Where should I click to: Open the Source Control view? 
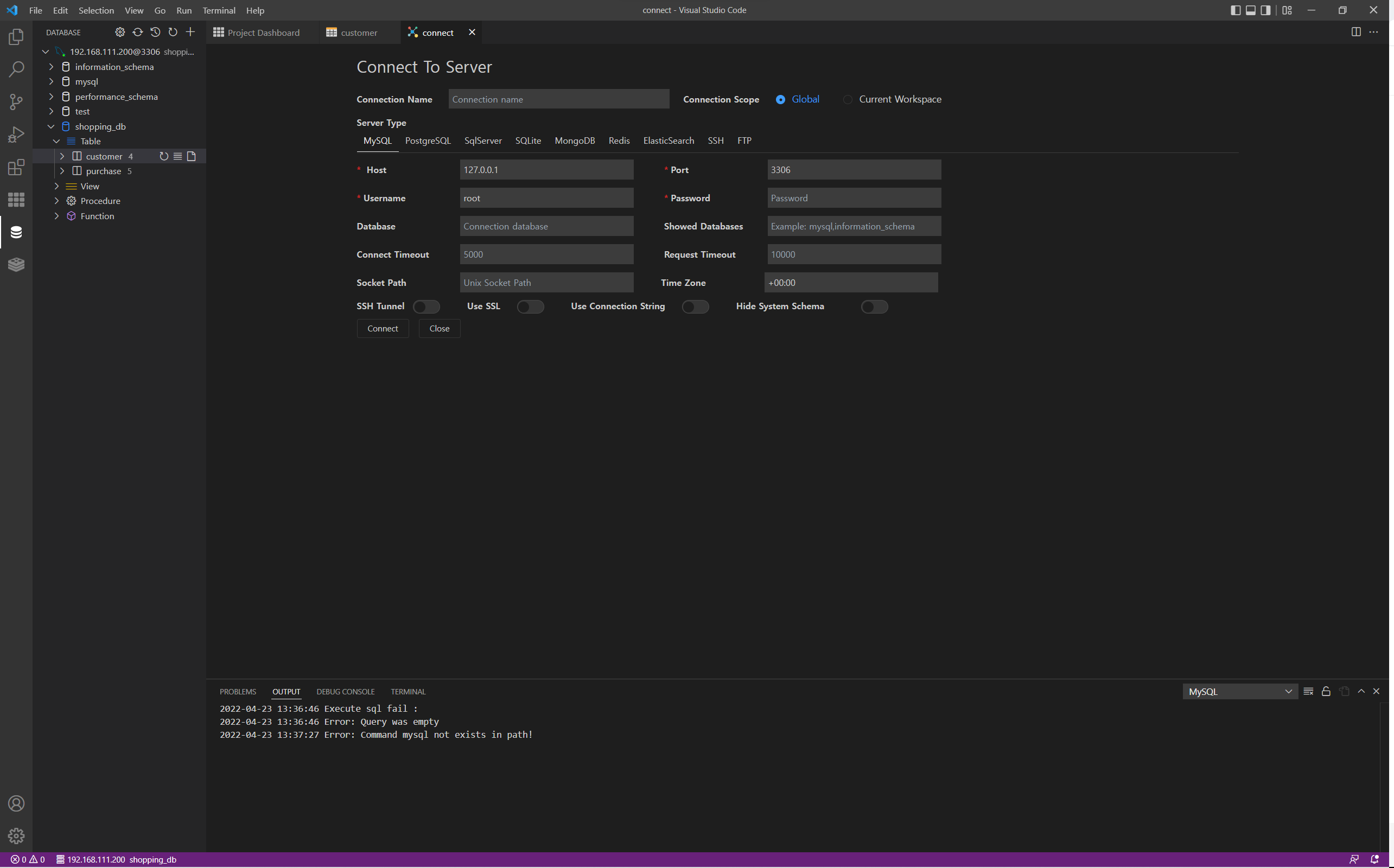click(x=16, y=101)
